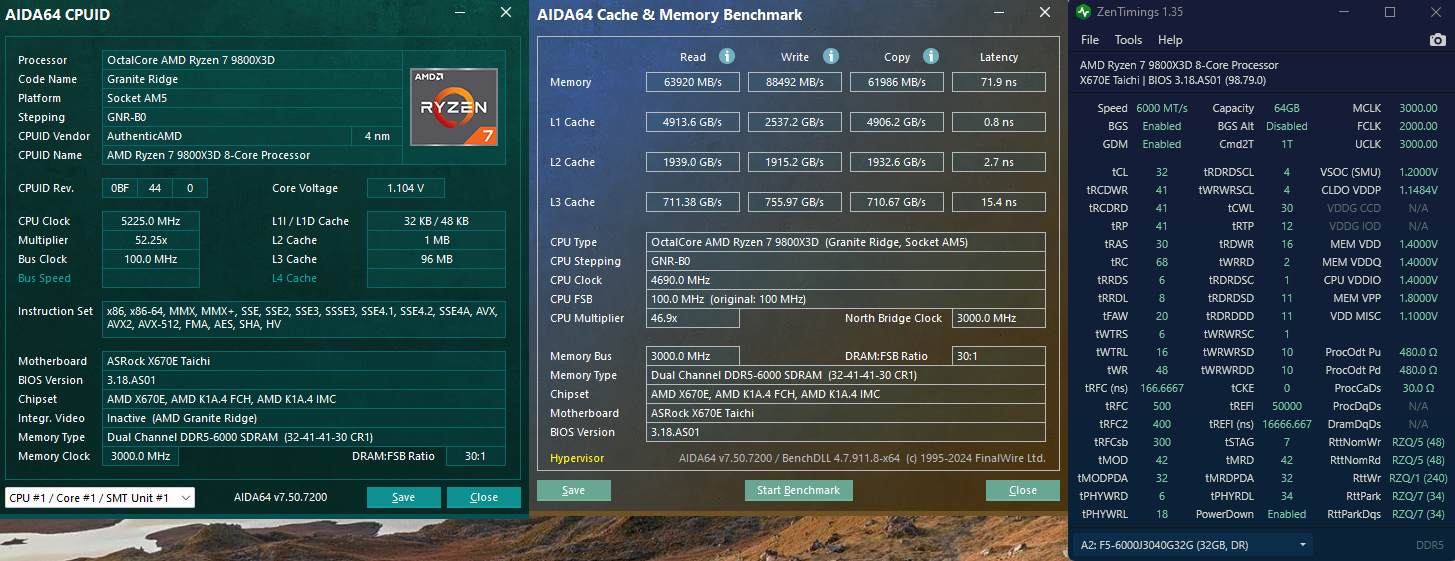Click Close button in benchmark window
Viewport: 1455px width, 561px height.
click(x=1022, y=490)
